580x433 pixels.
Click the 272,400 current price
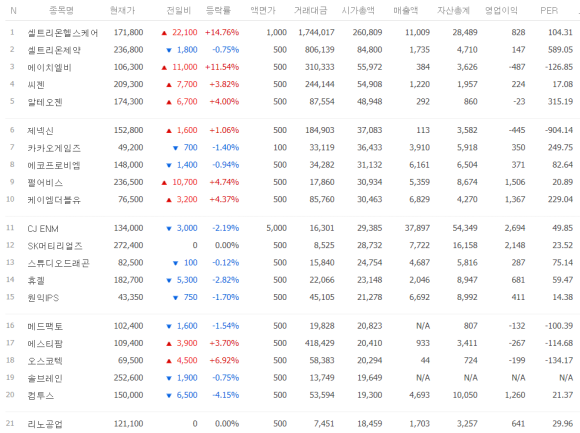tap(128, 245)
